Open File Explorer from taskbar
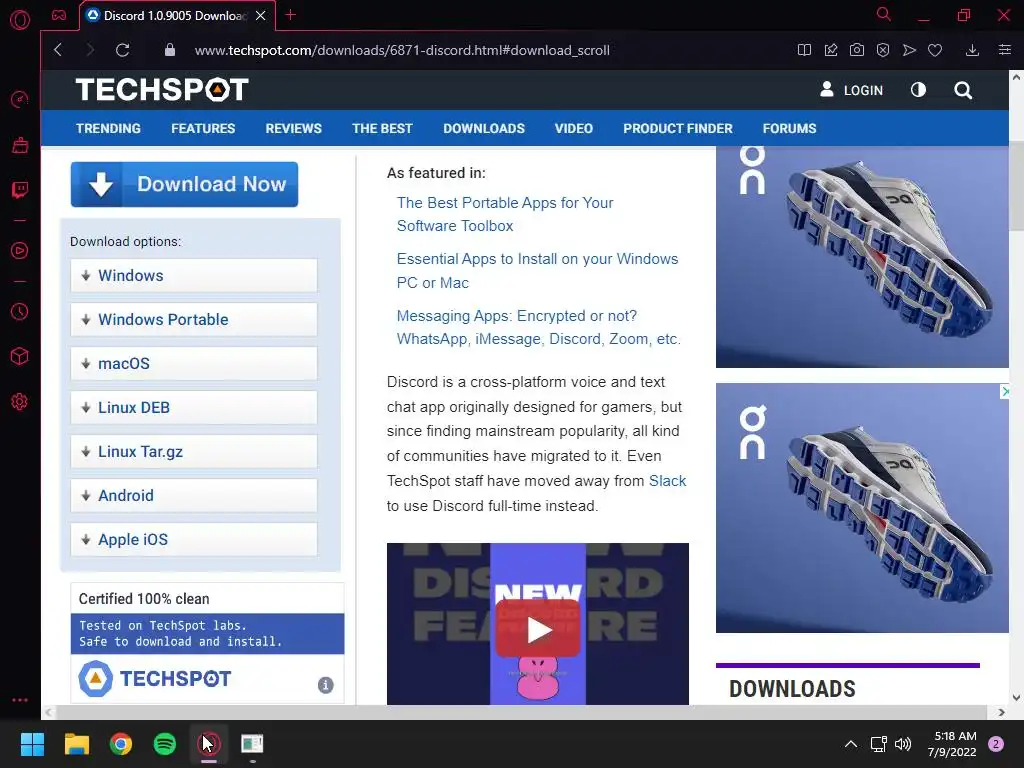 [77, 744]
